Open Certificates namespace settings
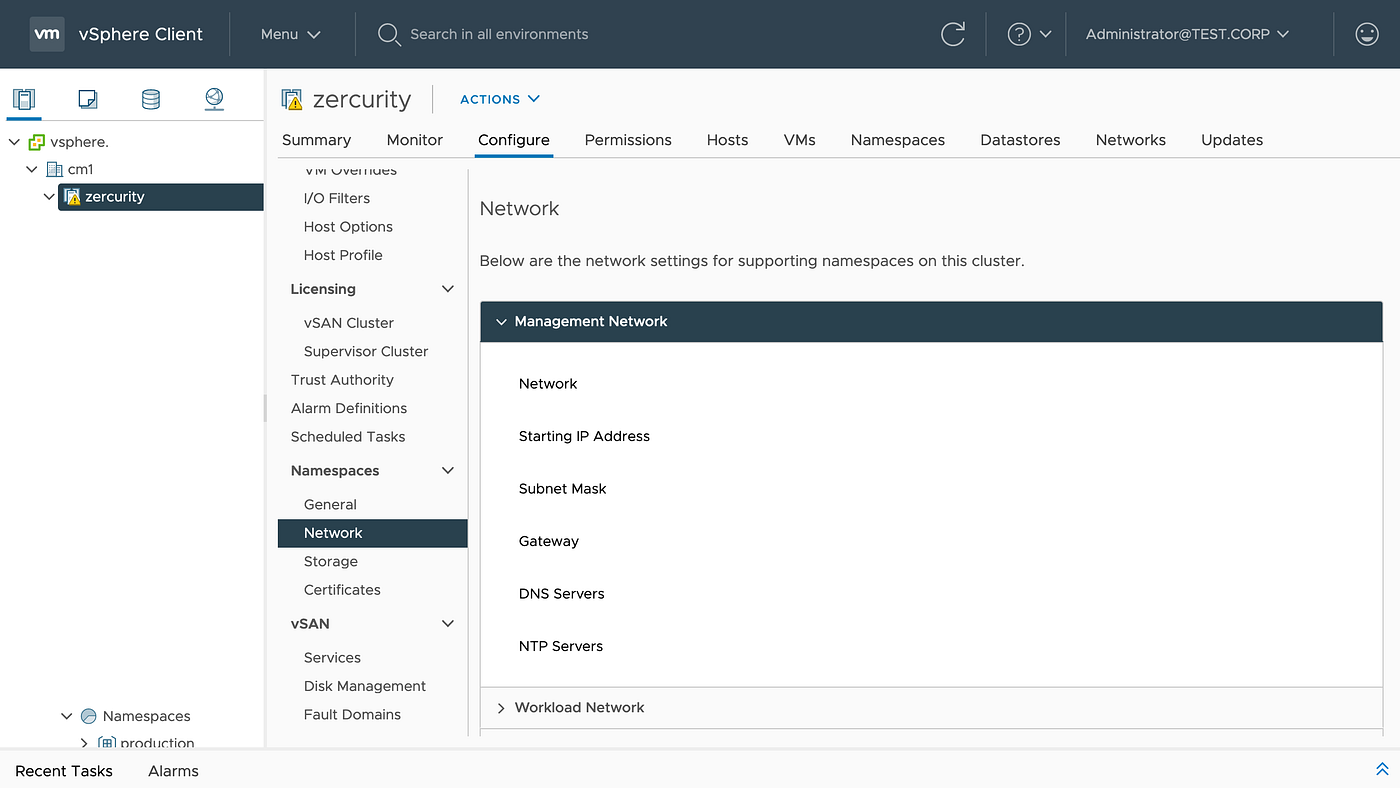Image resolution: width=1400 pixels, height=788 pixels. coord(342,590)
